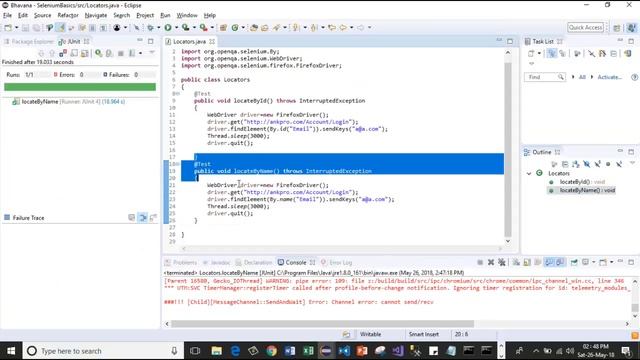Screen dimensions: 640x360
Task: Click the green Run button in toolbar
Action: pos(168,27)
